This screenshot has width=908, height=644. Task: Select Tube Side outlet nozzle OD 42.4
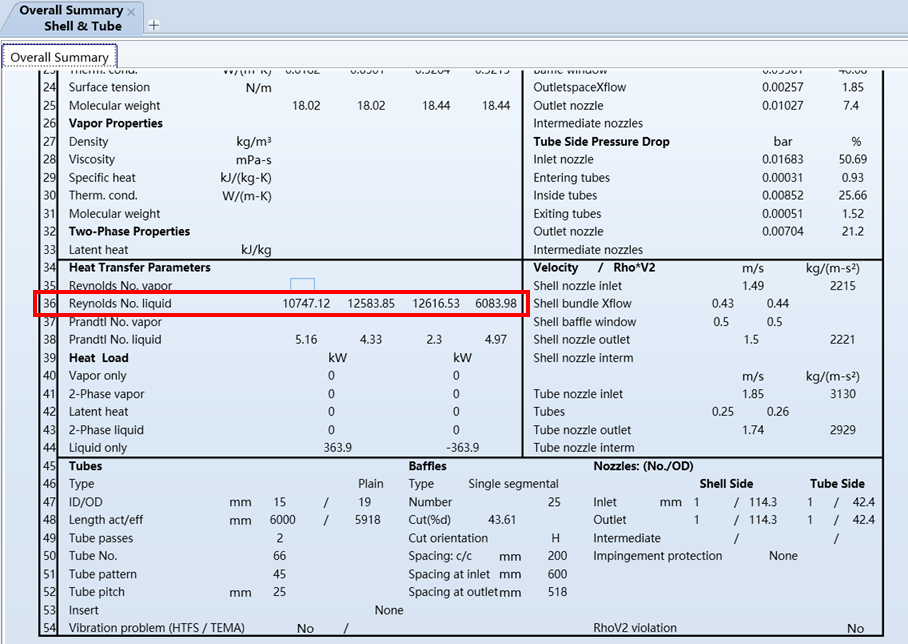click(x=863, y=520)
